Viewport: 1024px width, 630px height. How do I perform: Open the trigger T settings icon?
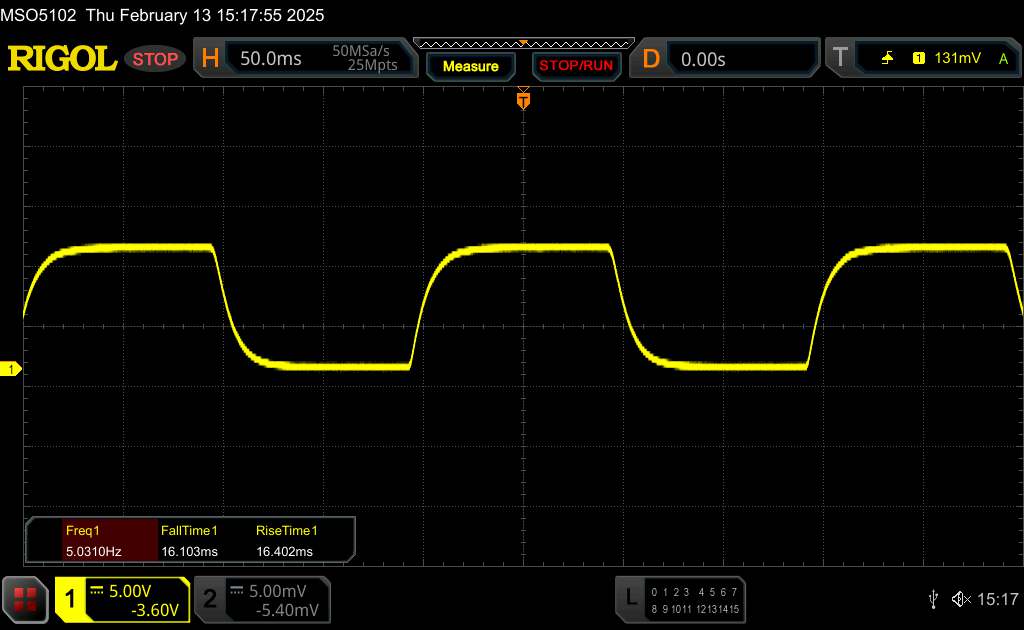click(840, 58)
